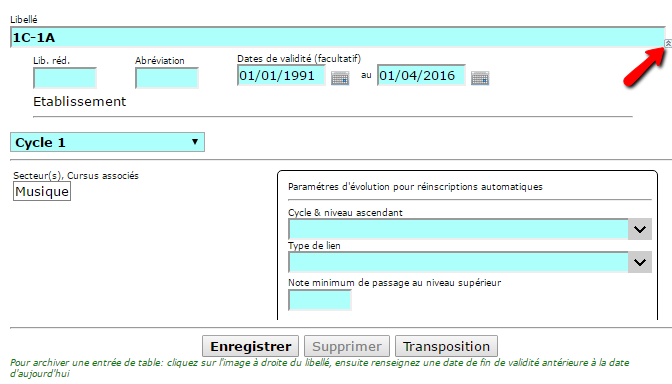Click the Etablissement heading text

pyautogui.click(x=80, y=102)
